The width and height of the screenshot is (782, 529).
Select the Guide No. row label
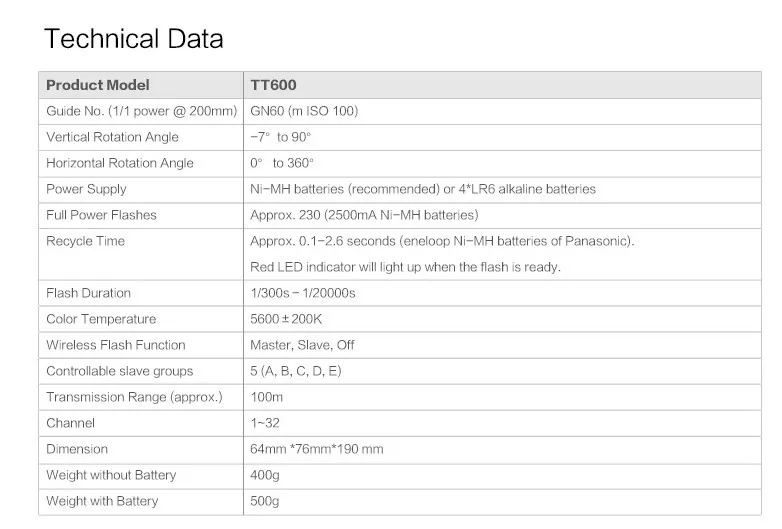(x=142, y=111)
